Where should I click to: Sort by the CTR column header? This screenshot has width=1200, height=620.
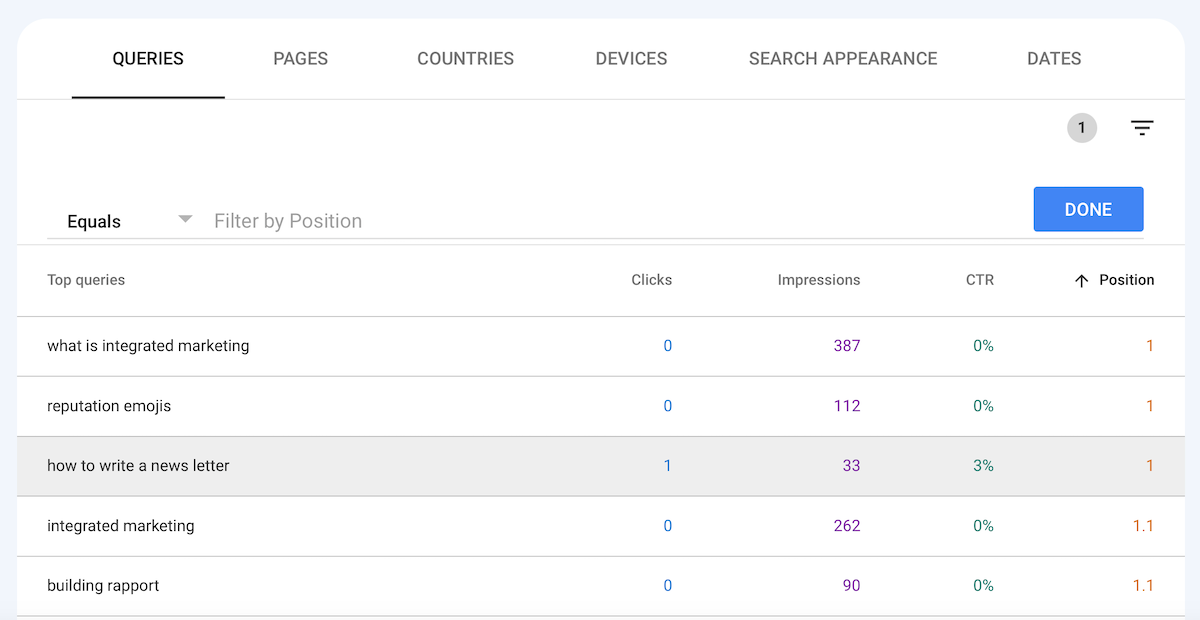coord(980,280)
